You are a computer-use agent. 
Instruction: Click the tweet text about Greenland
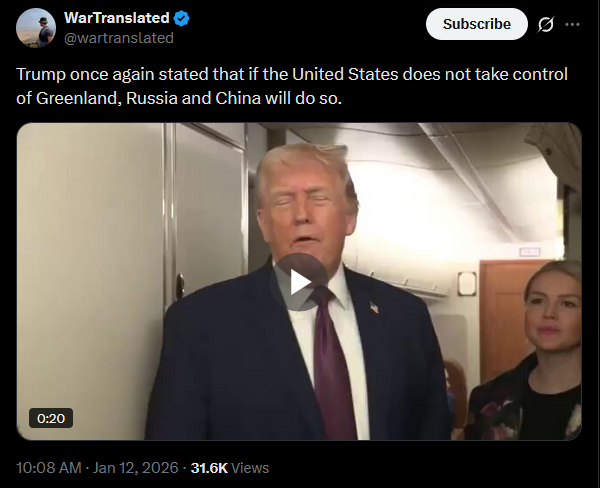[x=292, y=86]
